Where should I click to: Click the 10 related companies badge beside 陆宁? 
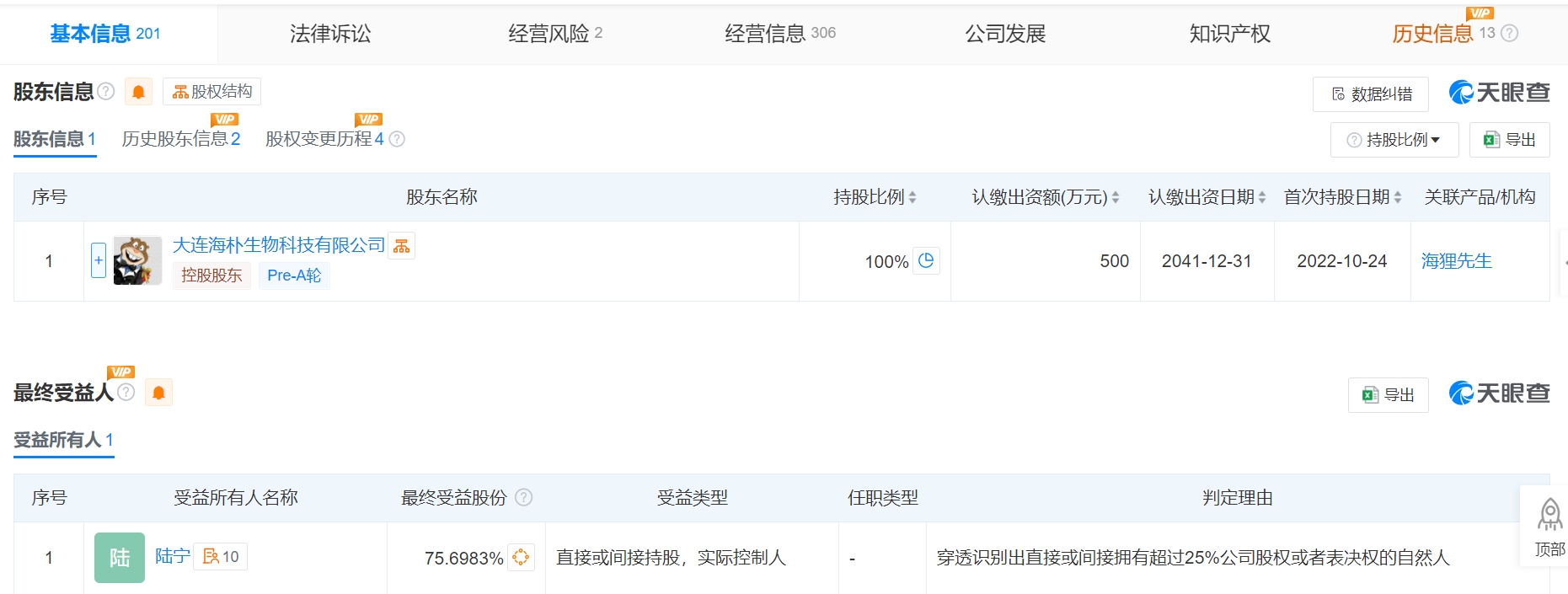(x=221, y=557)
